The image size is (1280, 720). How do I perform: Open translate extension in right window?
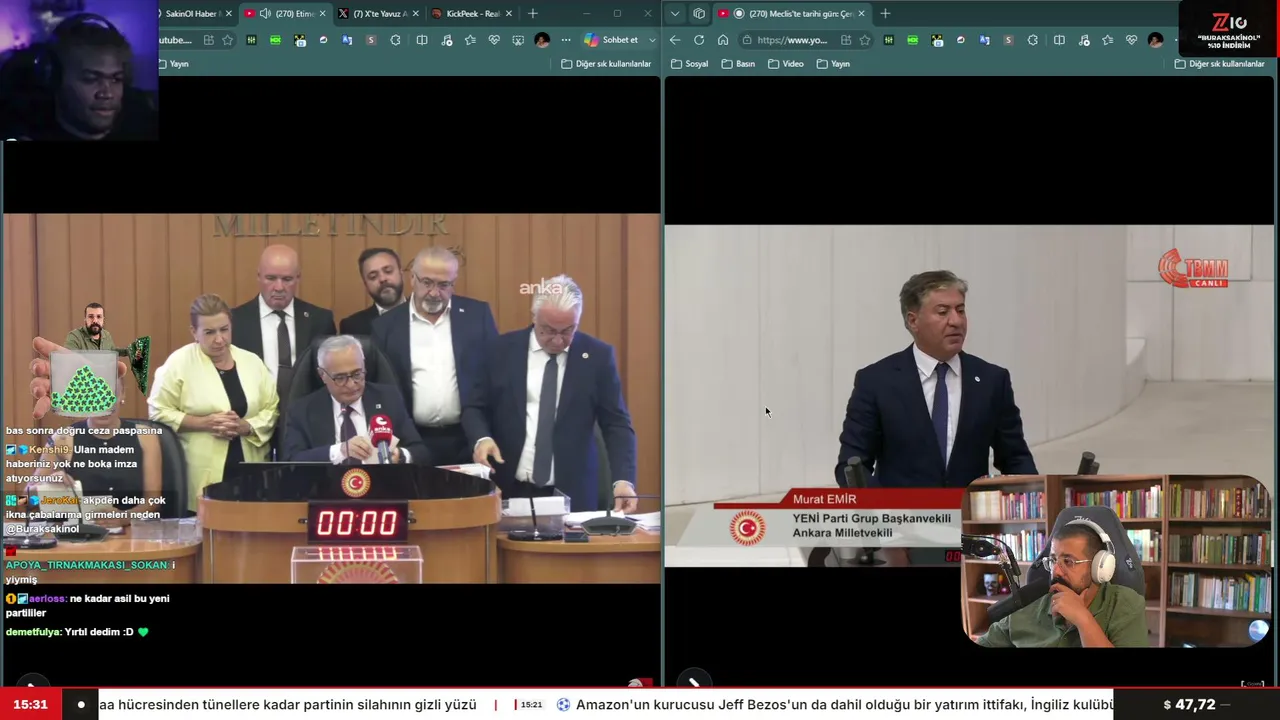pos(984,40)
